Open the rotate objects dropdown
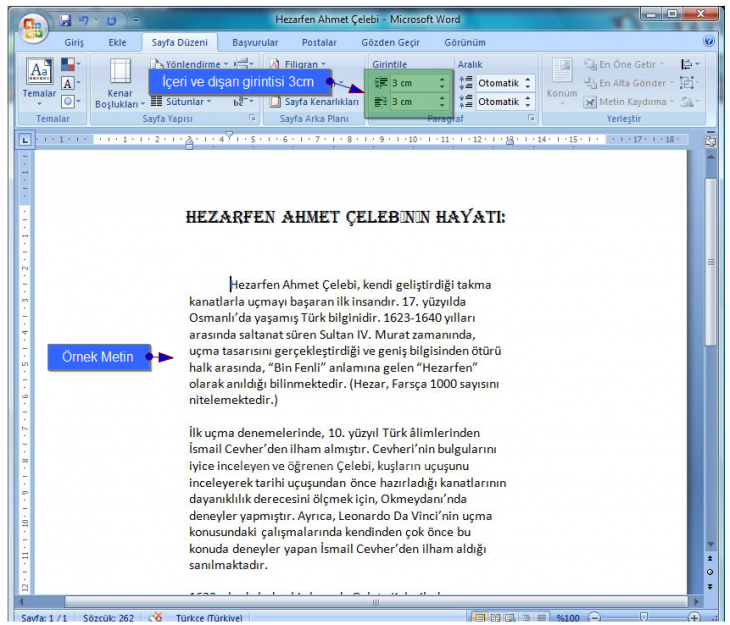 pos(689,102)
